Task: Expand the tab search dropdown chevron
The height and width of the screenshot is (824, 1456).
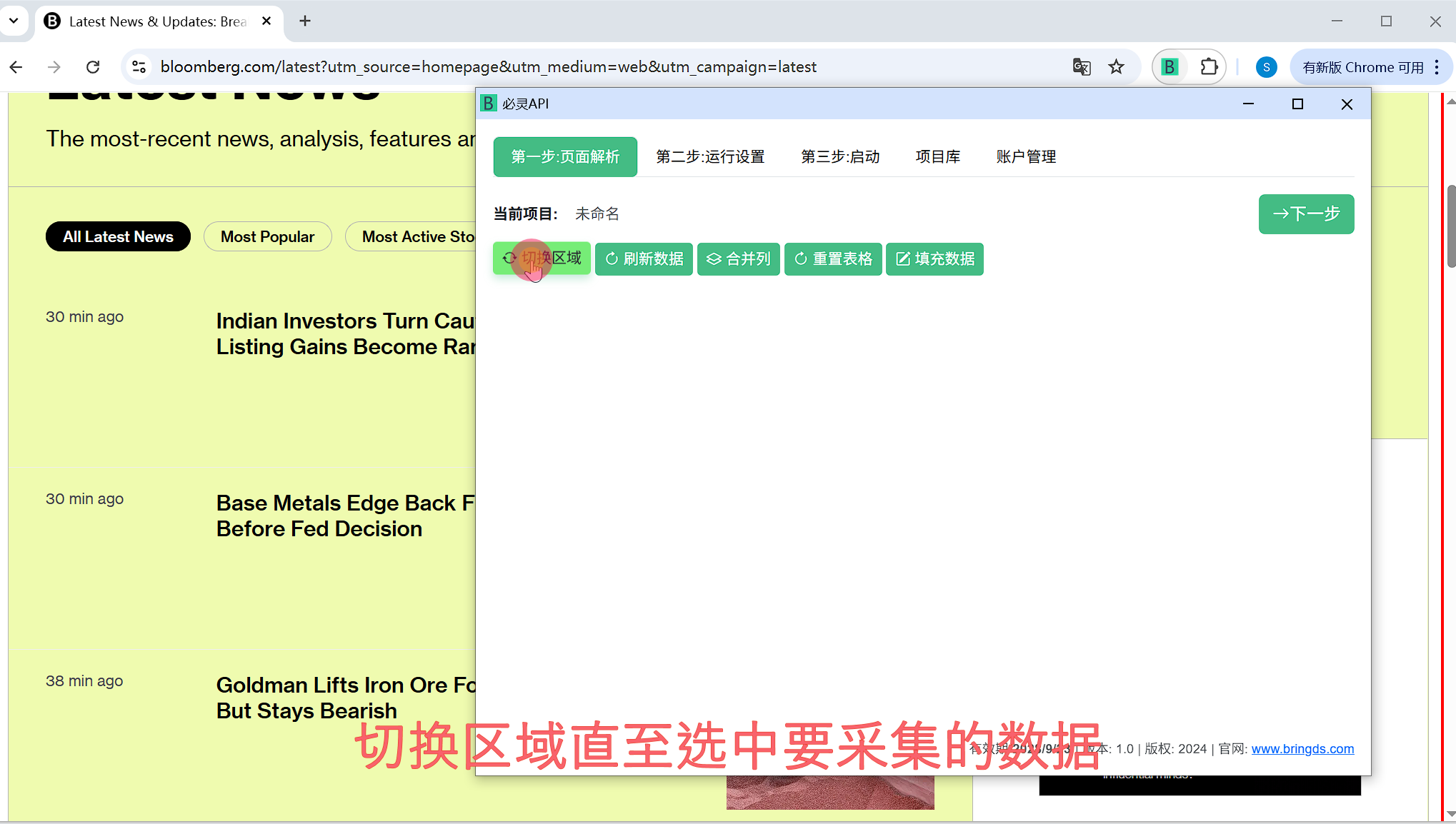Action: tap(14, 21)
